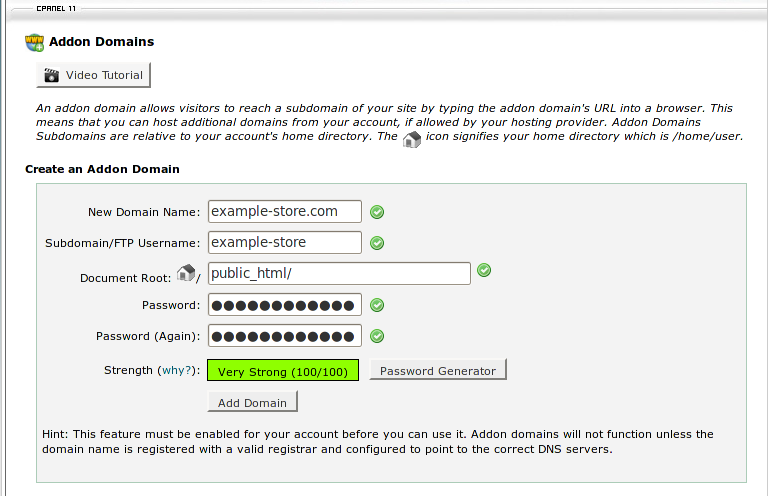This screenshot has height=496, width=770.
Task: Click the home icon beside Document Root
Action: tap(186, 272)
